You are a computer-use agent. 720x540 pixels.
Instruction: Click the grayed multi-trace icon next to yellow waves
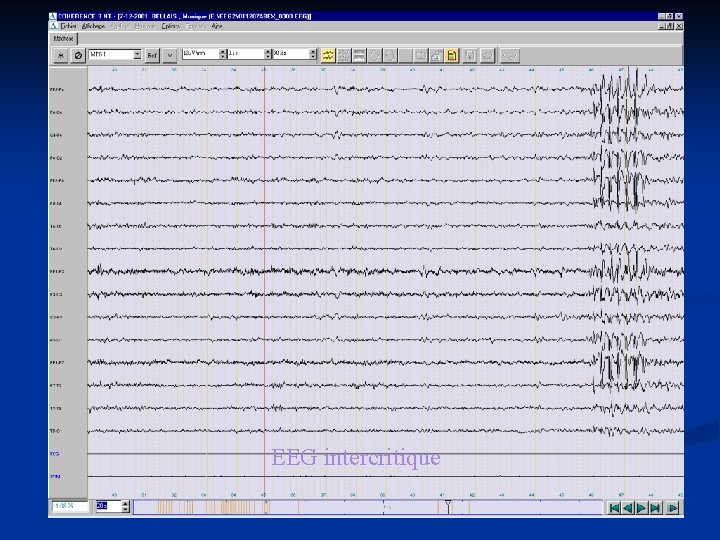pos(343,56)
